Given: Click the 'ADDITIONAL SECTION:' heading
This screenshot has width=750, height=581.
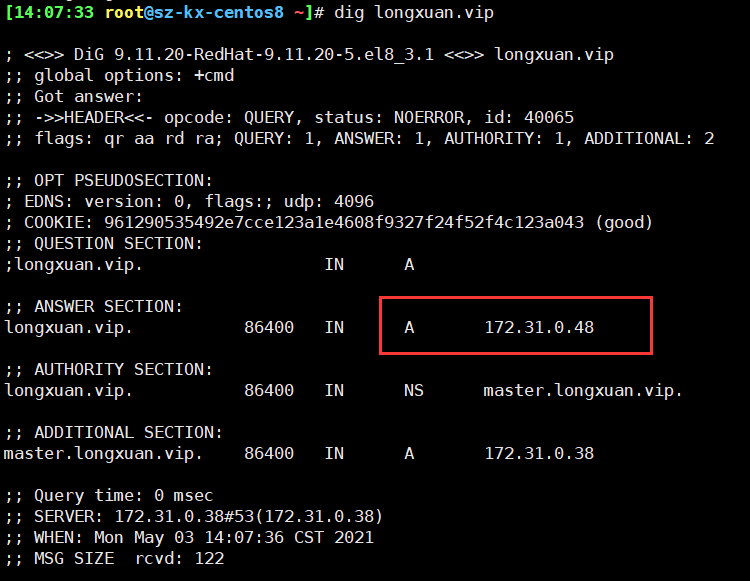Looking at the screenshot, I should (129, 433).
